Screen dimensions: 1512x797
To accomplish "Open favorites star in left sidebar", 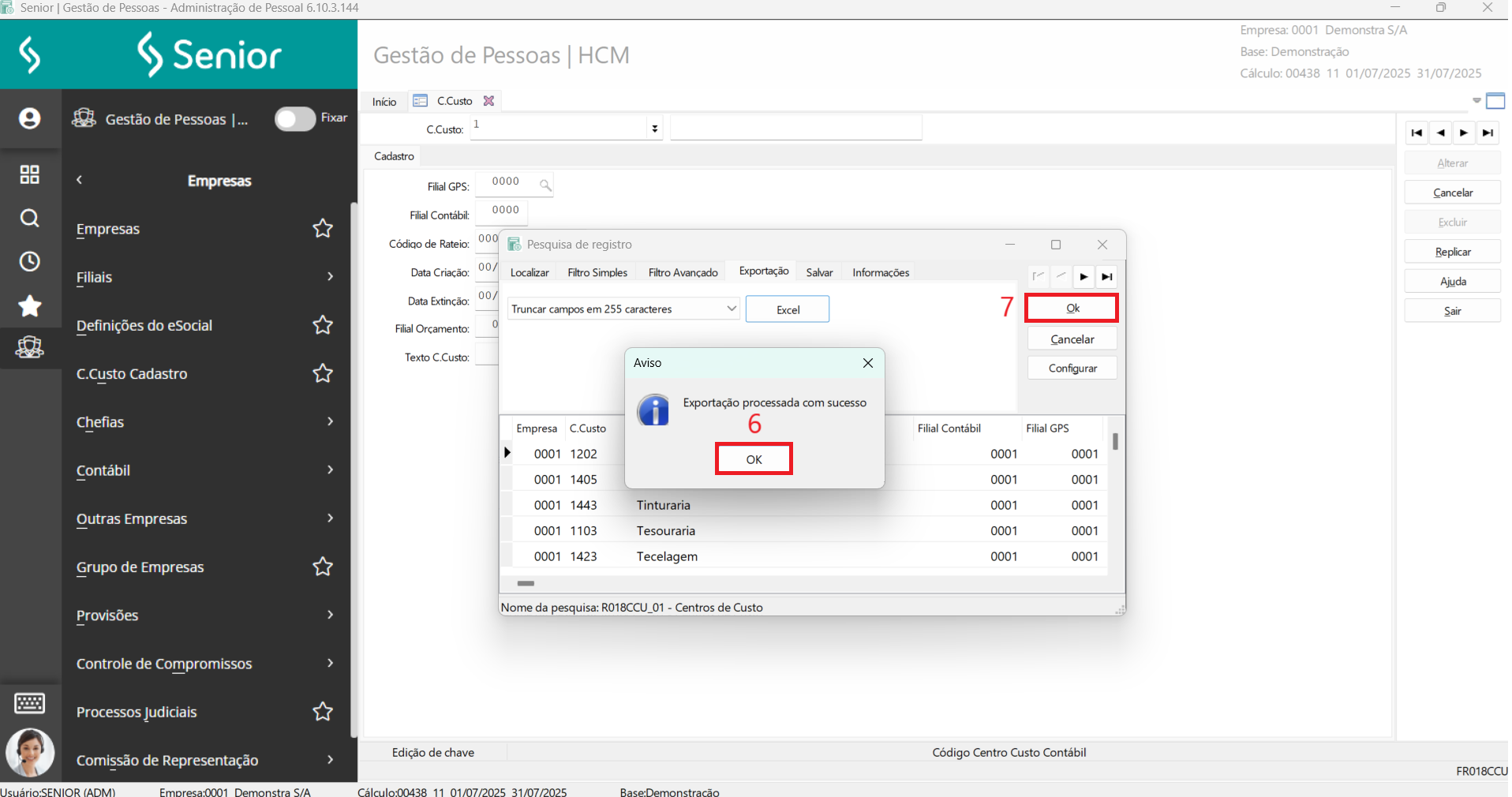I will [29, 305].
